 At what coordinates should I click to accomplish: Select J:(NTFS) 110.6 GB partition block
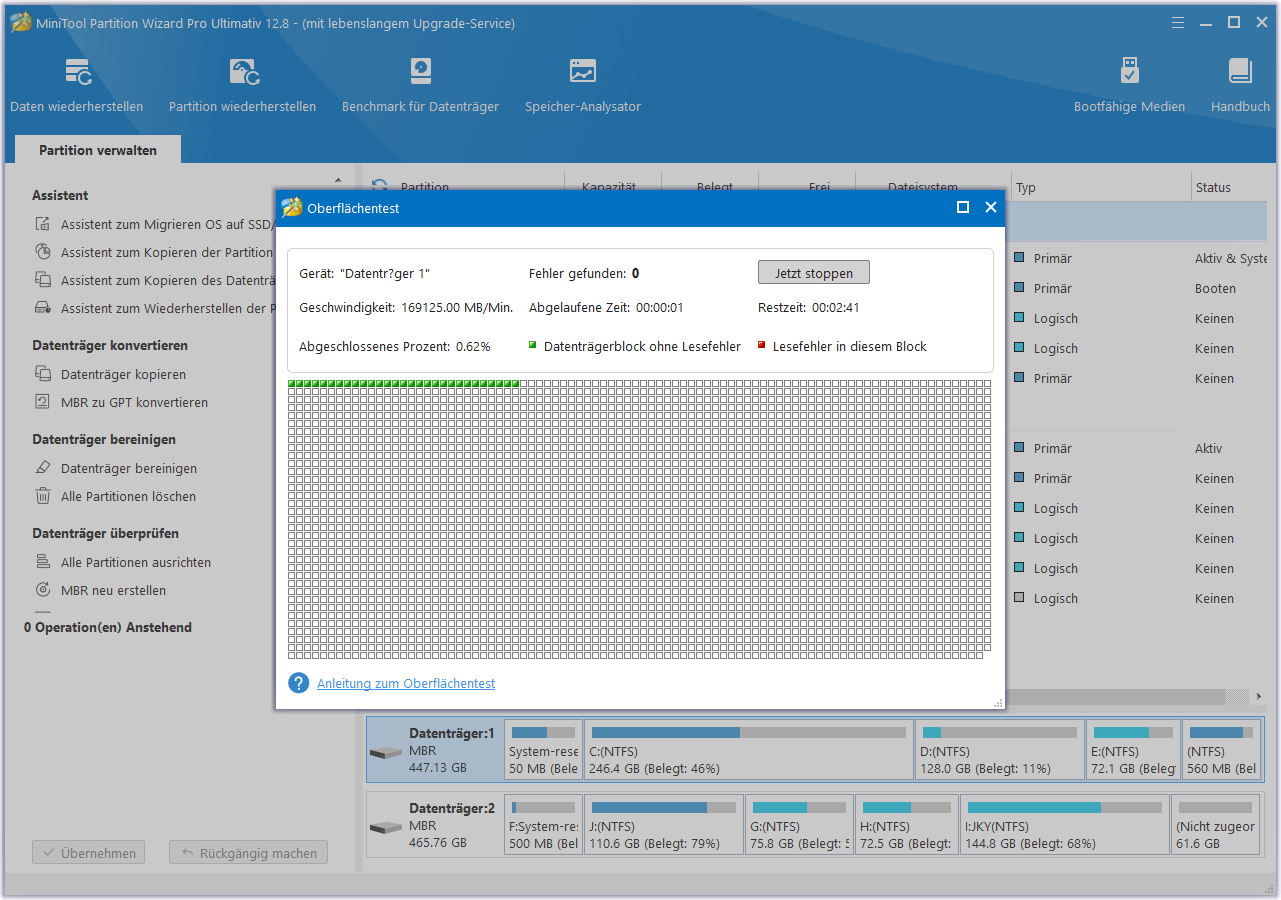coord(664,825)
